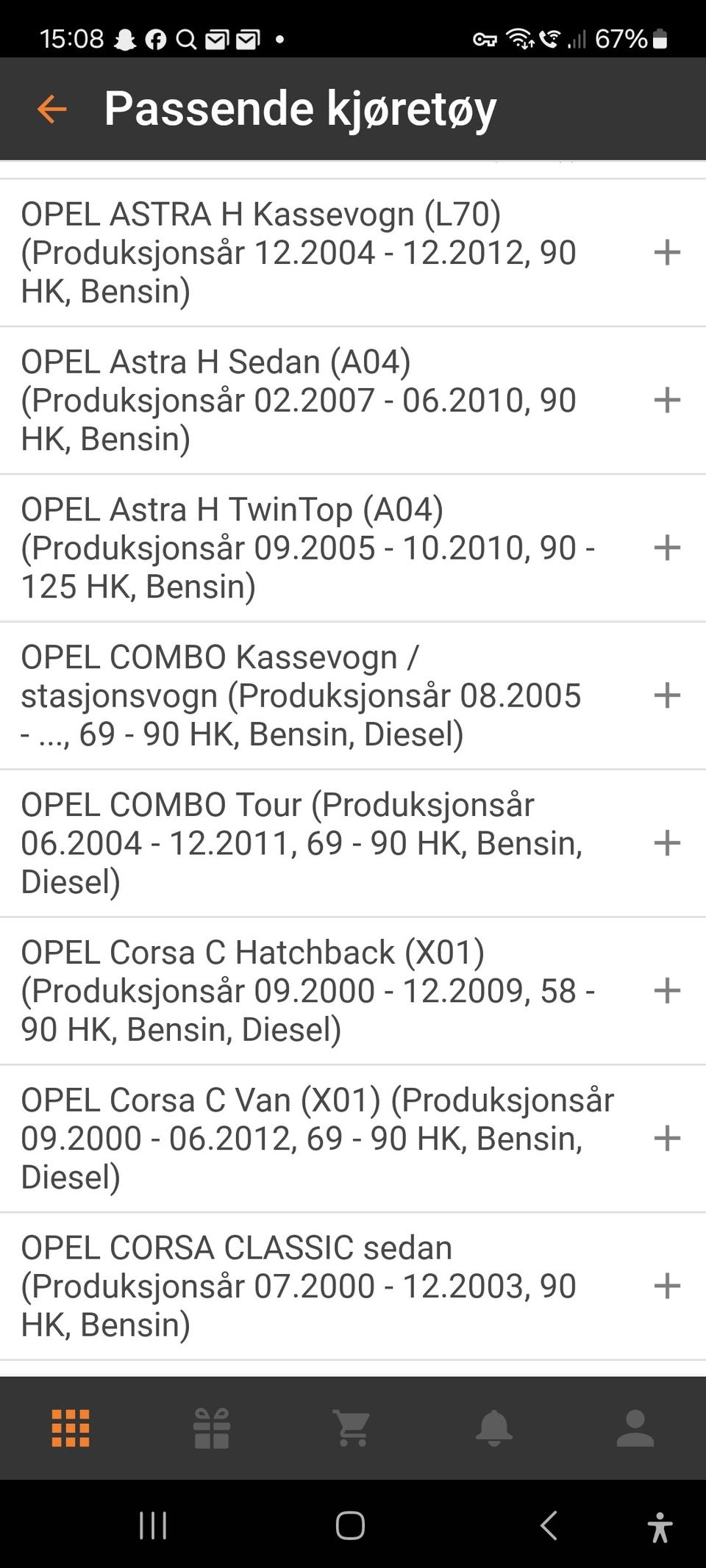Open the user profile tab

[x=635, y=1428]
